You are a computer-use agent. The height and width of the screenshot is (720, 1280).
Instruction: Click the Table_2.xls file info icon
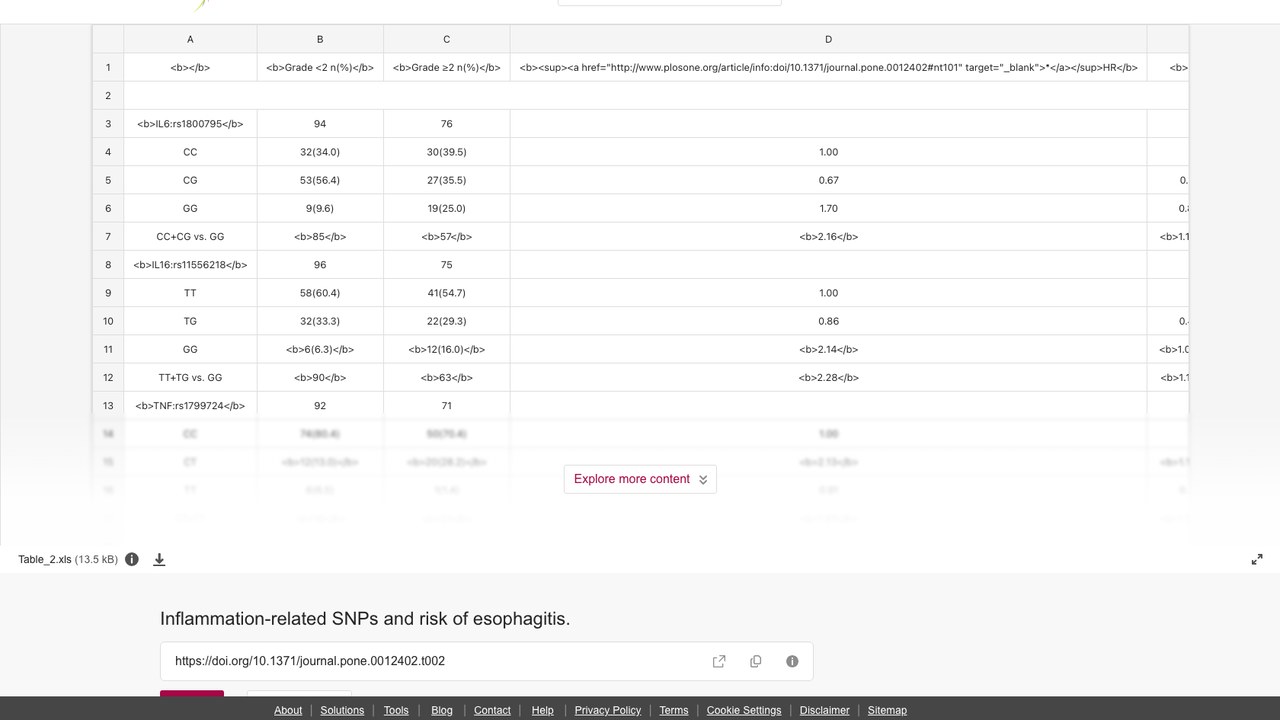[x=131, y=559]
